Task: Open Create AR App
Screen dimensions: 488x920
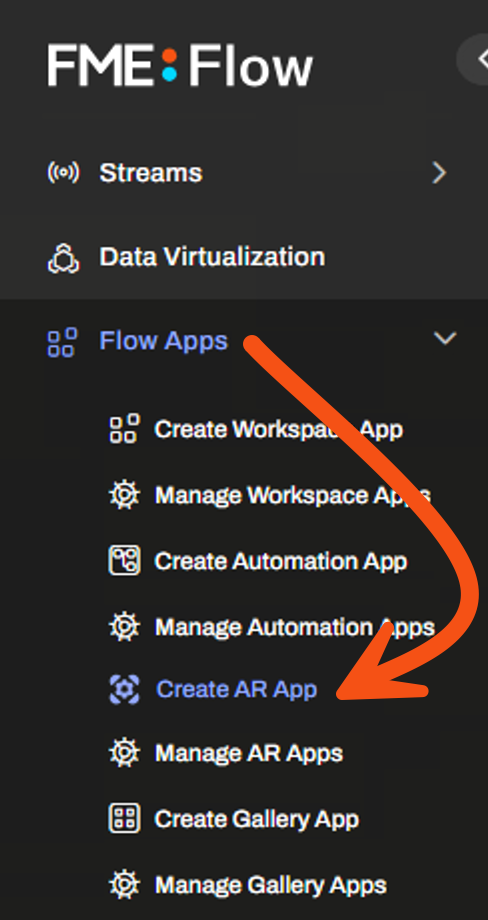Action: 236,689
